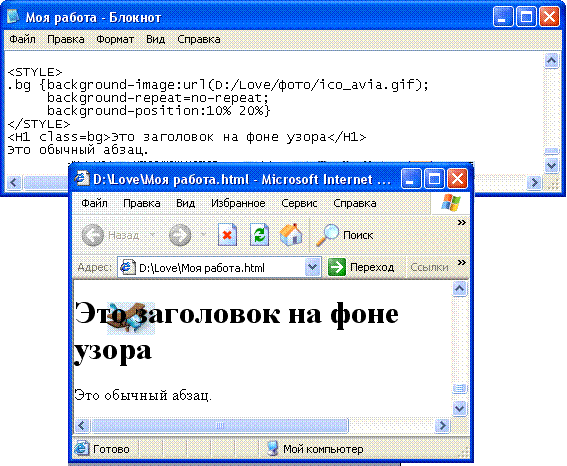Click the Готово status bar icon
Viewport: 567px width, 466px height.
(x=82, y=449)
